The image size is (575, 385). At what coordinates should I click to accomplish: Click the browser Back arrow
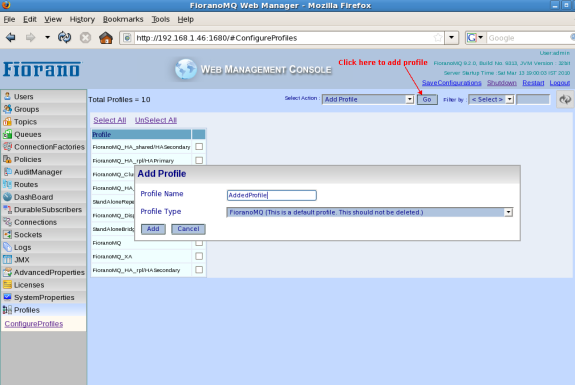pos(11,37)
